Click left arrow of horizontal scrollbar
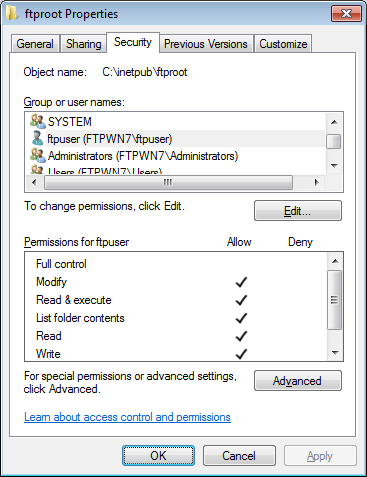 point(34,182)
